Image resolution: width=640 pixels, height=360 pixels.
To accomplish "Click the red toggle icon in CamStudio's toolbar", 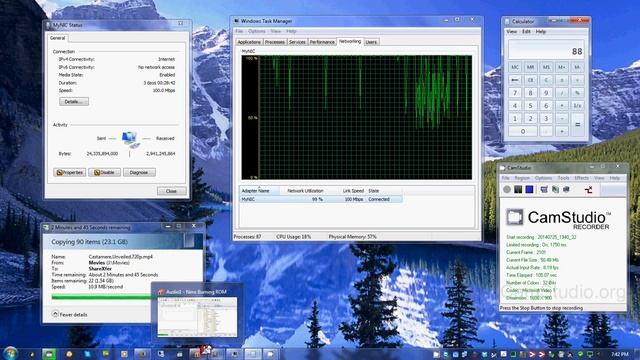I will 589,189.
